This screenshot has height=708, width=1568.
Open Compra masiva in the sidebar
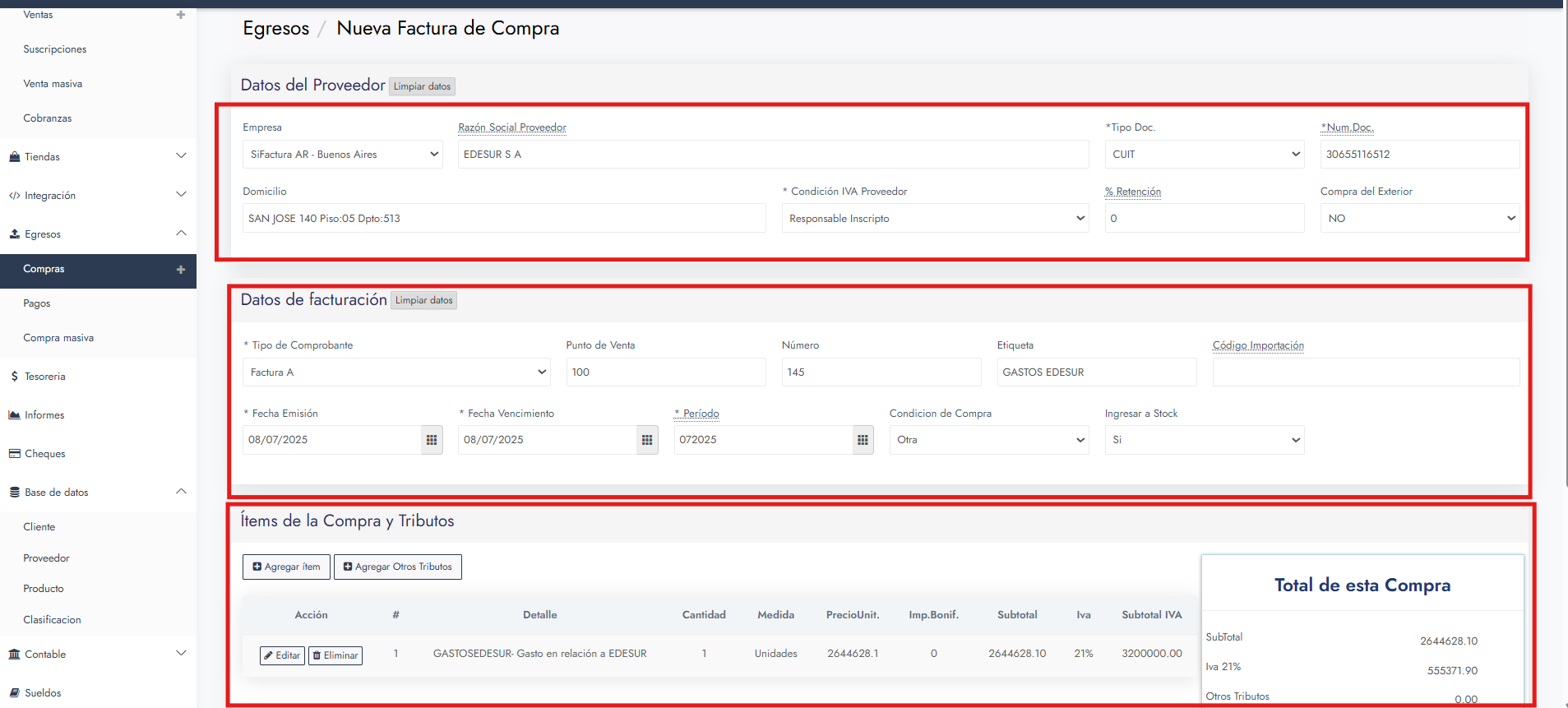(x=58, y=338)
